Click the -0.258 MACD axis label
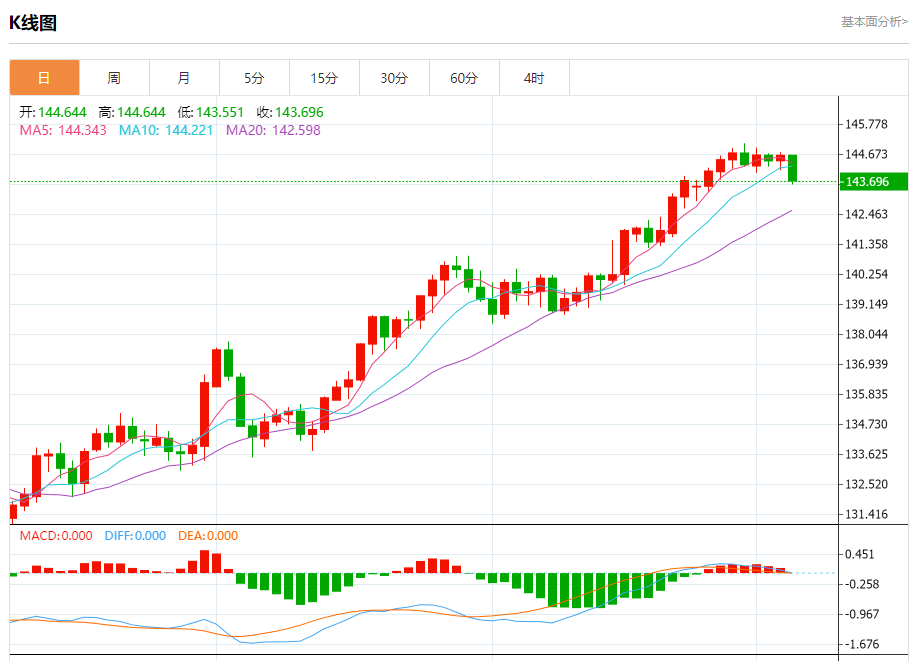 click(x=862, y=584)
